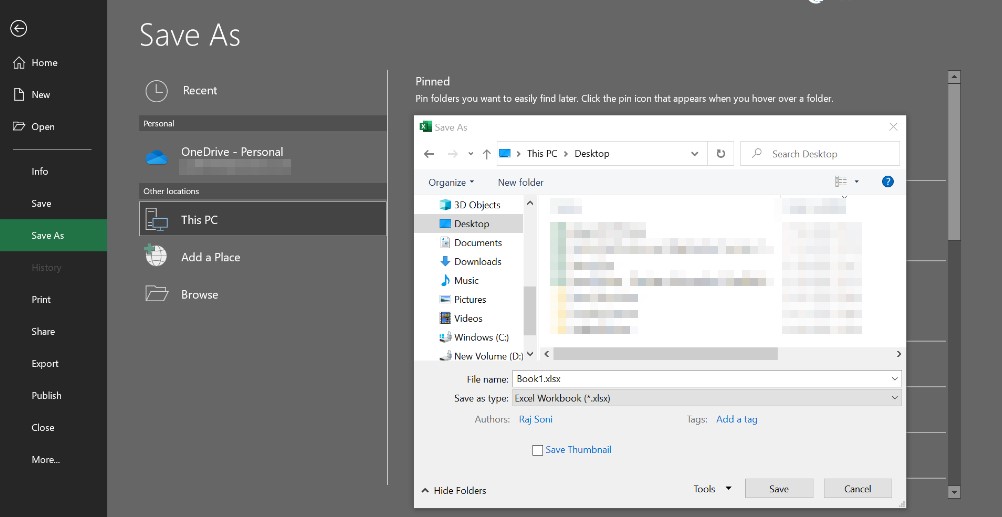Open the Help question mark icon

tap(887, 182)
